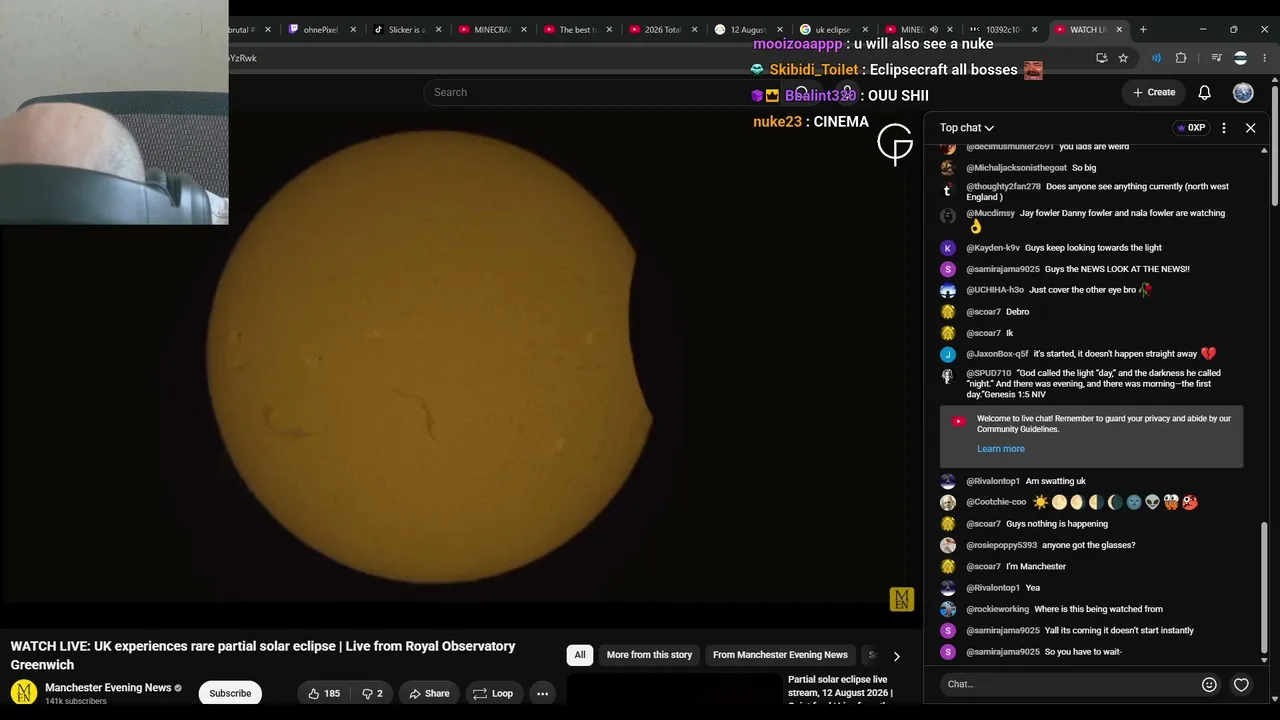Switch to the ohnePixel Twitch tab
Screen dimensions: 1280x720
click(x=323, y=29)
